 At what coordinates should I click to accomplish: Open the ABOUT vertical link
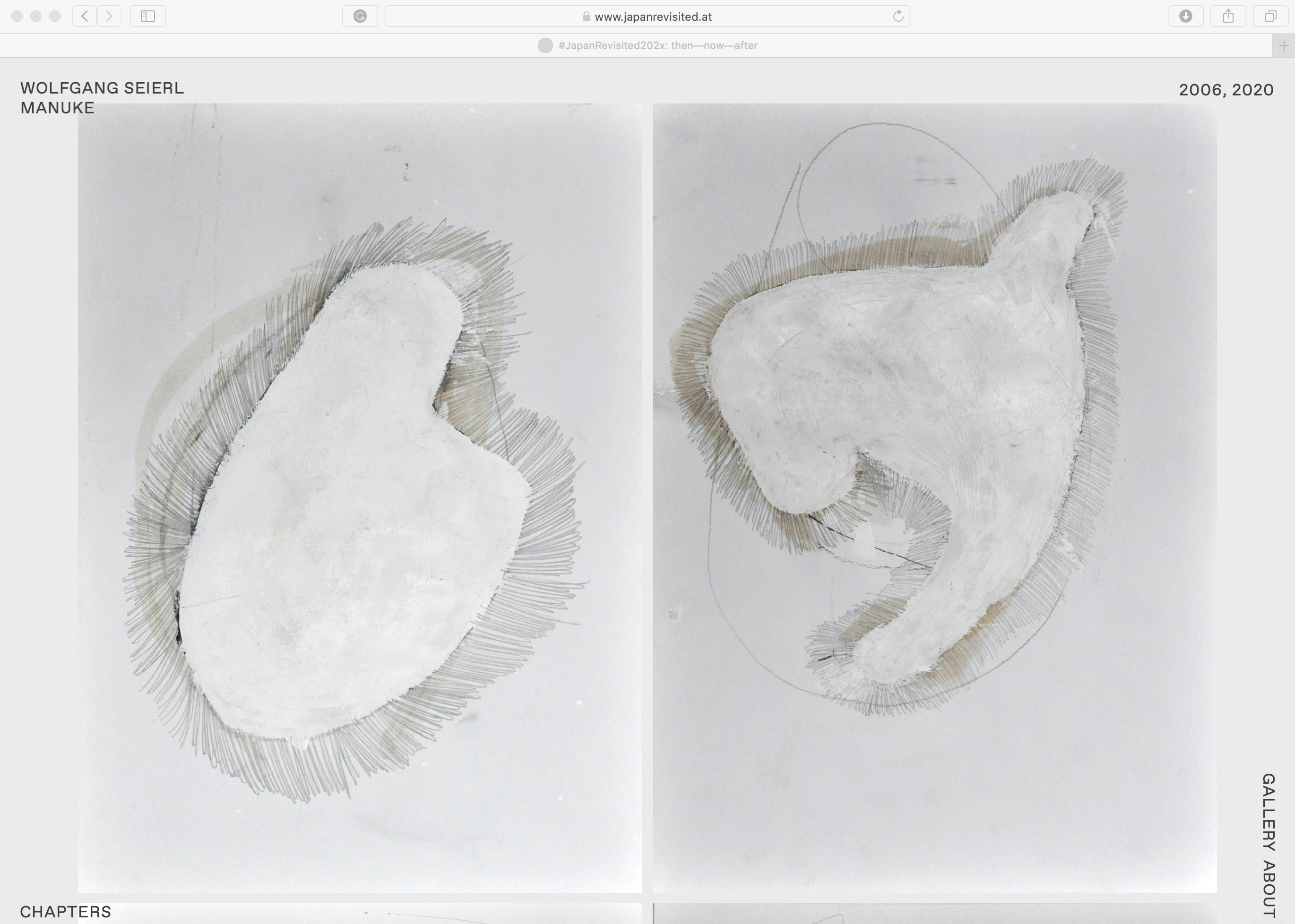click(x=1268, y=890)
